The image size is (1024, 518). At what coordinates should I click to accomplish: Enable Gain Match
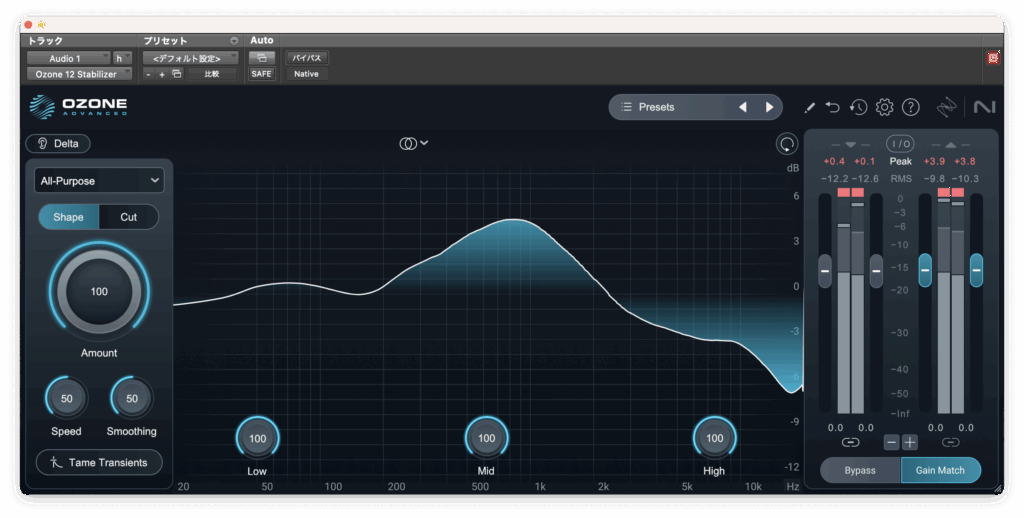pyautogui.click(x=940, y=470)
